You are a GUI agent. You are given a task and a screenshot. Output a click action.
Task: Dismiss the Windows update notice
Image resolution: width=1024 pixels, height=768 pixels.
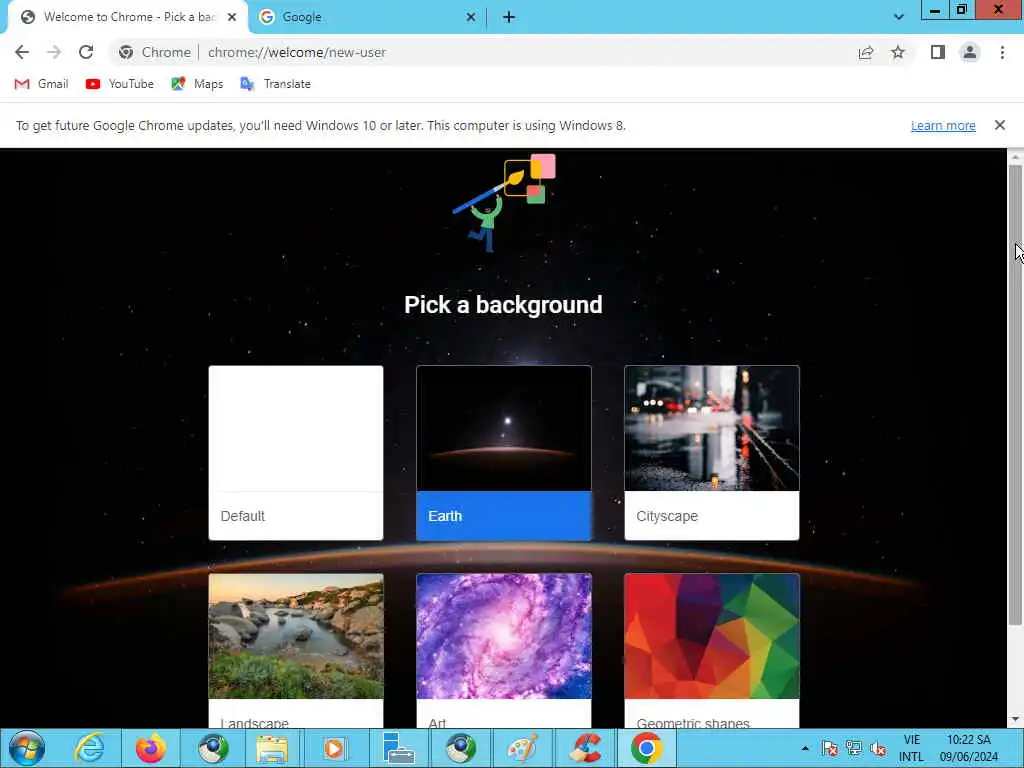1000,125
